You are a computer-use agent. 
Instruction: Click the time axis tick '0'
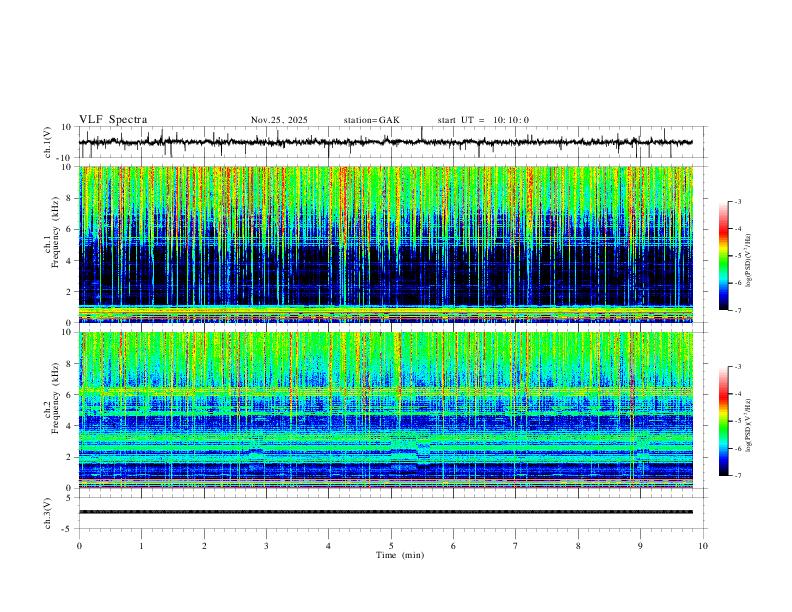(79, 546)
